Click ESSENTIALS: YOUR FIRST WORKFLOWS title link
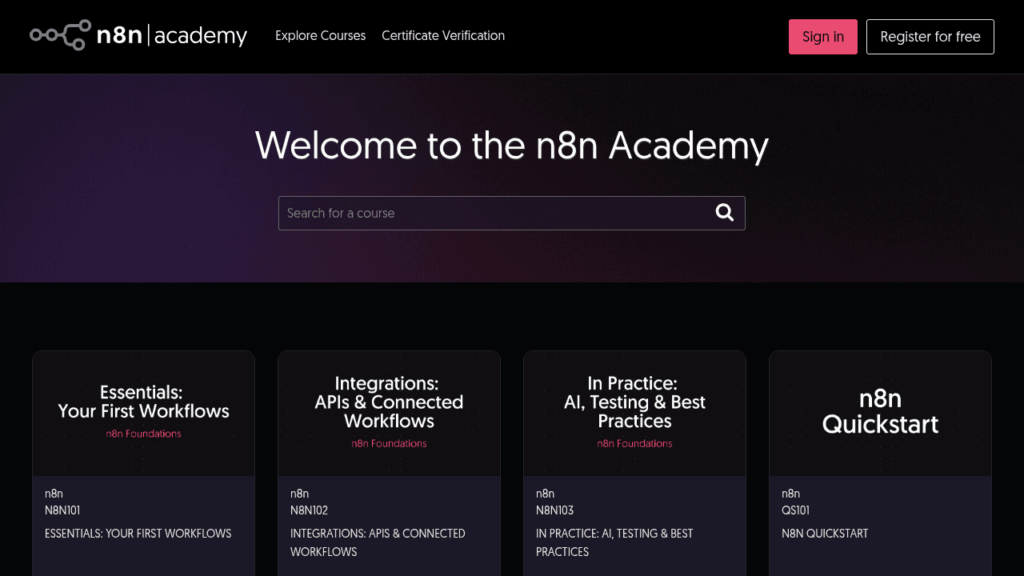Image resolution: width=1024 pixels, height=576 pixels. (x=138, y=534)
